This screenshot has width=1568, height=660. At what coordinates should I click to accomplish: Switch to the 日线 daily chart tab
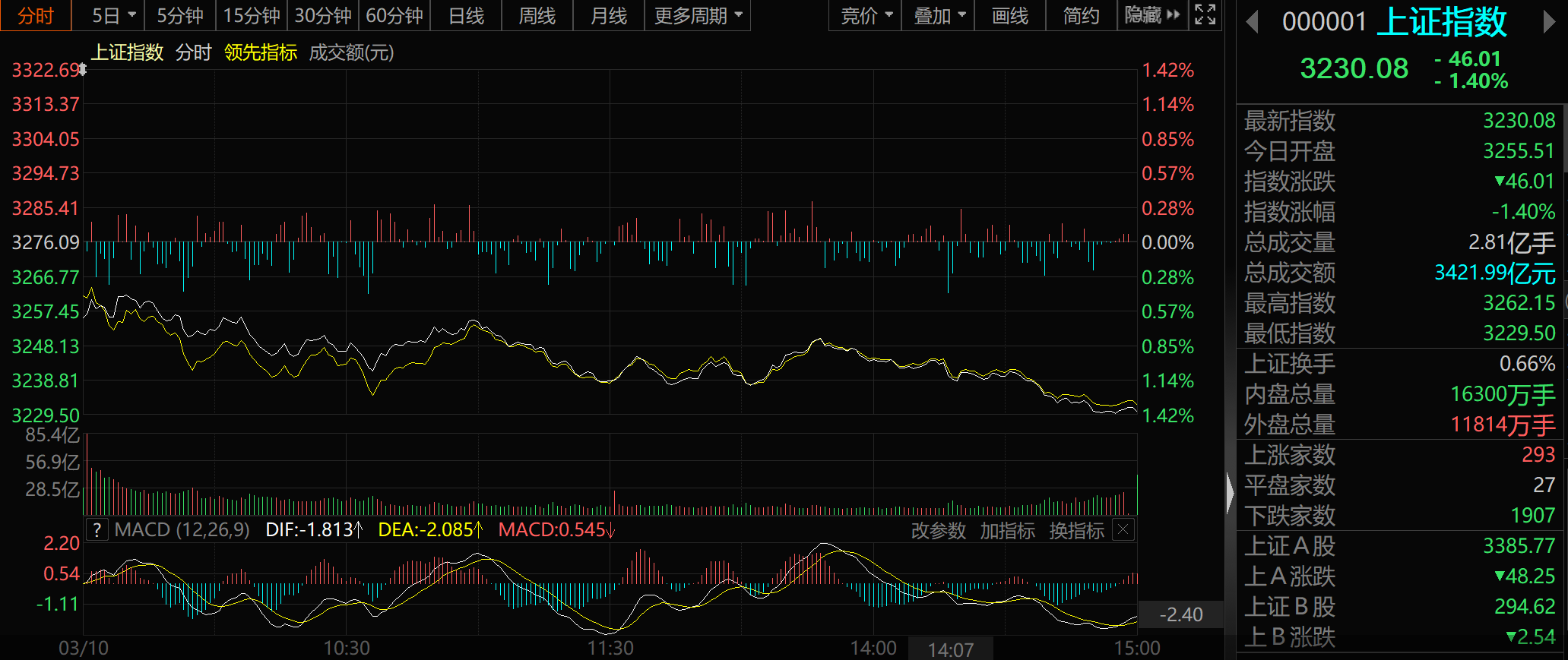[466, 15]
